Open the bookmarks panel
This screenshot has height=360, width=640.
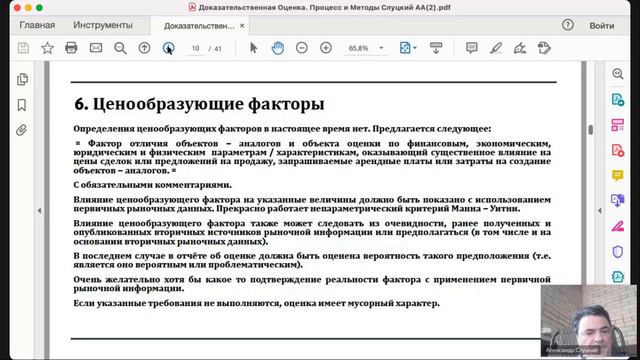pos(22,105)
